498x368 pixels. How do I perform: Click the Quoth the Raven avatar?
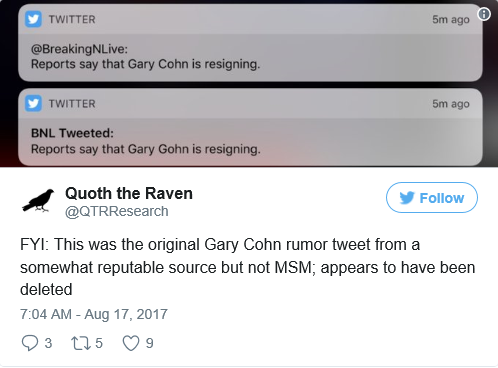[x=38, y=201]
